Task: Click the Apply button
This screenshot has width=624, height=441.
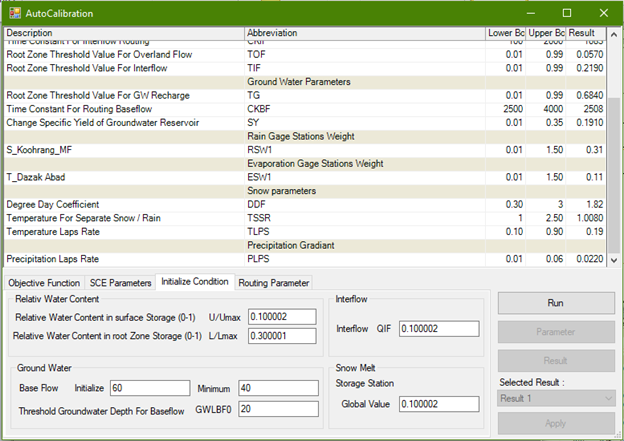Action: coord(555,423)
